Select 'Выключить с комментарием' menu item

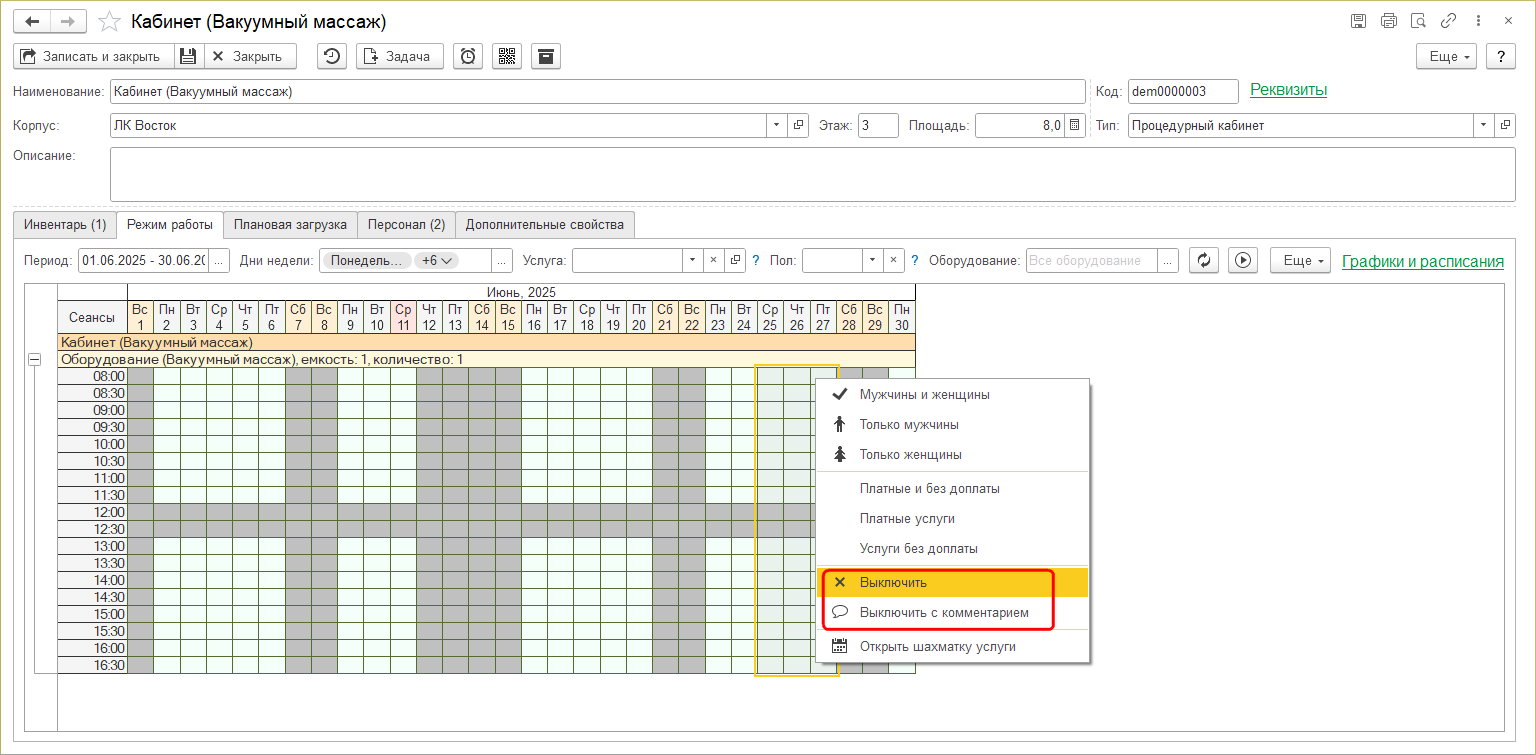[943, 612]
